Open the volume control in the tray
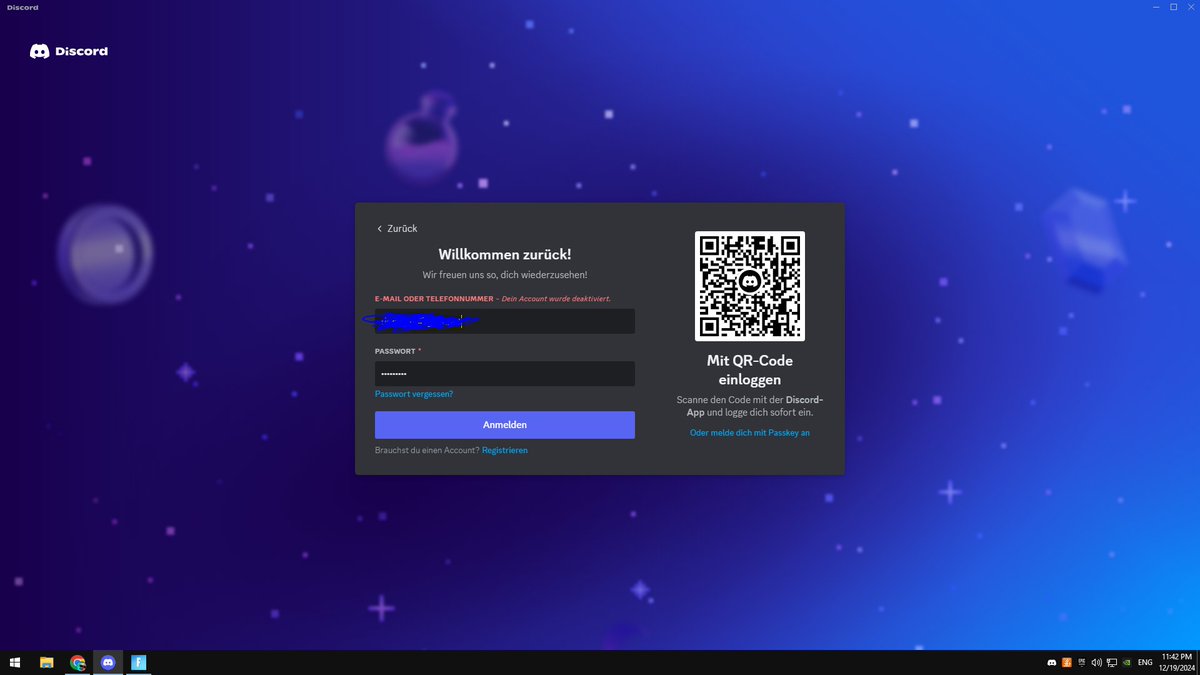1200x675 pixels. [x=1097, y=663]
